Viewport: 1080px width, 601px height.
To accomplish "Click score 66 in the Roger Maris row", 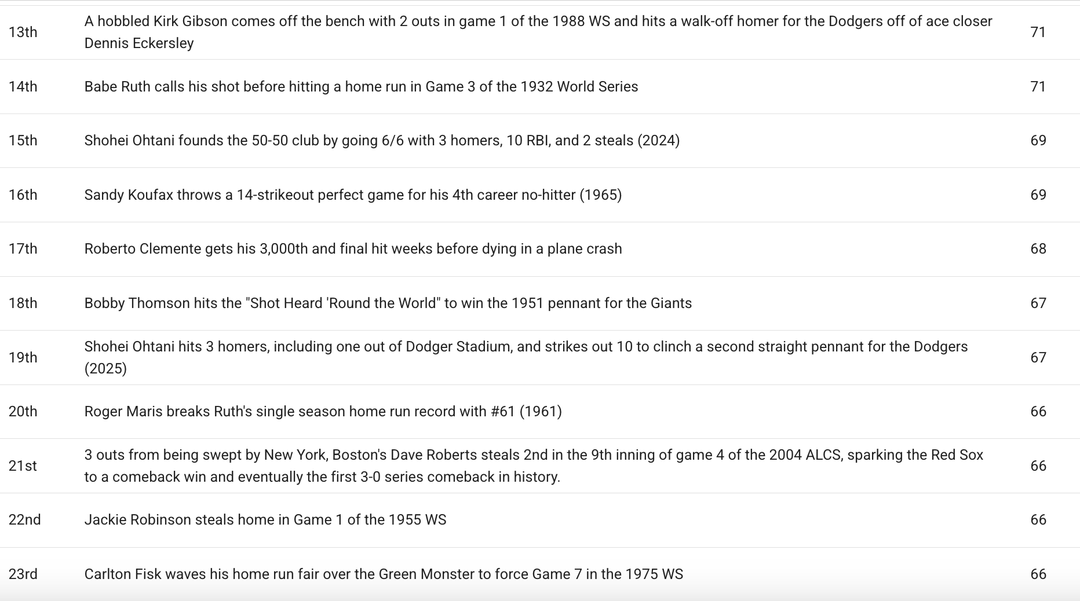I will coord(1038,411).
